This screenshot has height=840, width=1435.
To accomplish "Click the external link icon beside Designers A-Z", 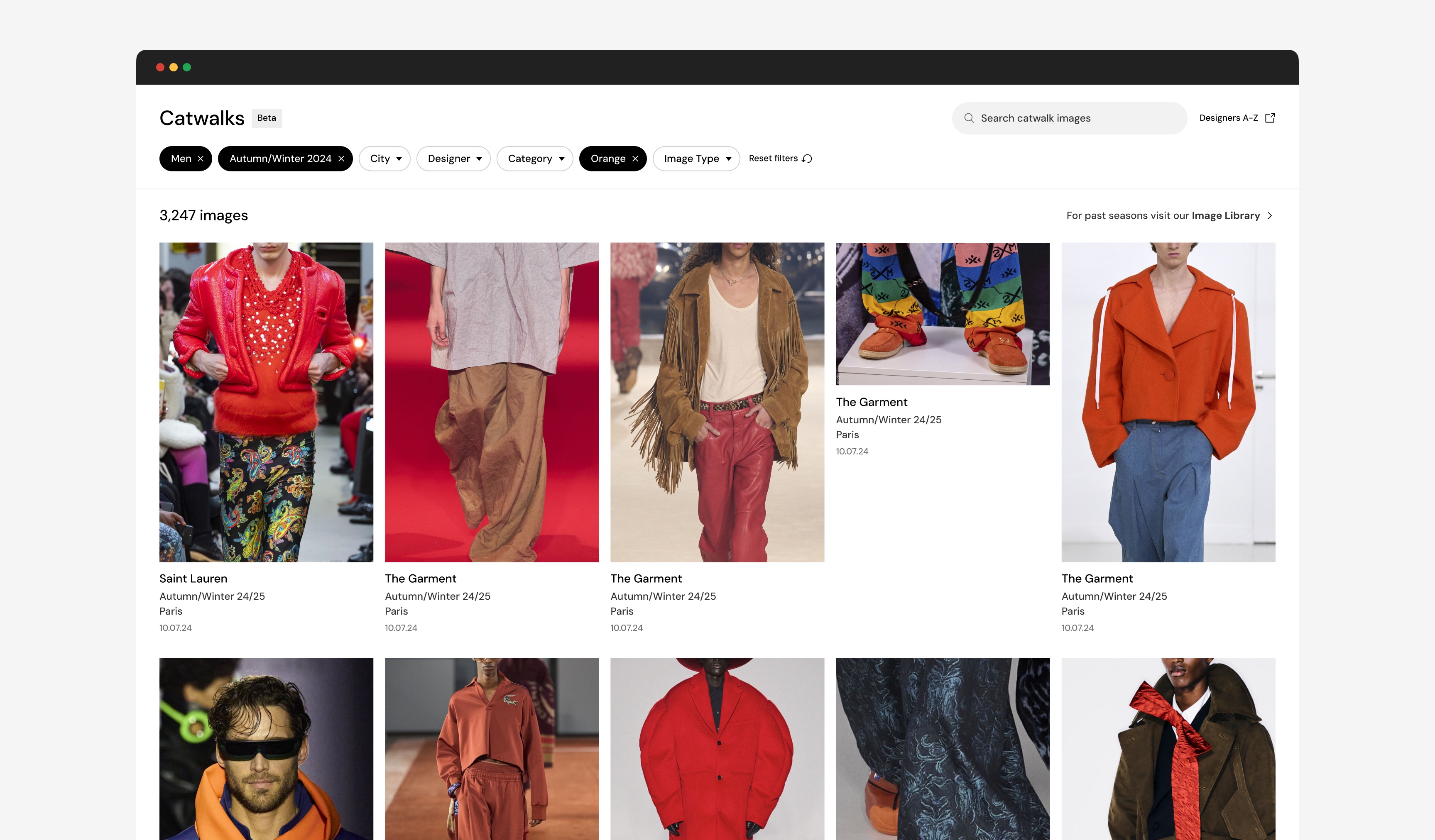I will pyautogui.click(x=1270, y=118).
